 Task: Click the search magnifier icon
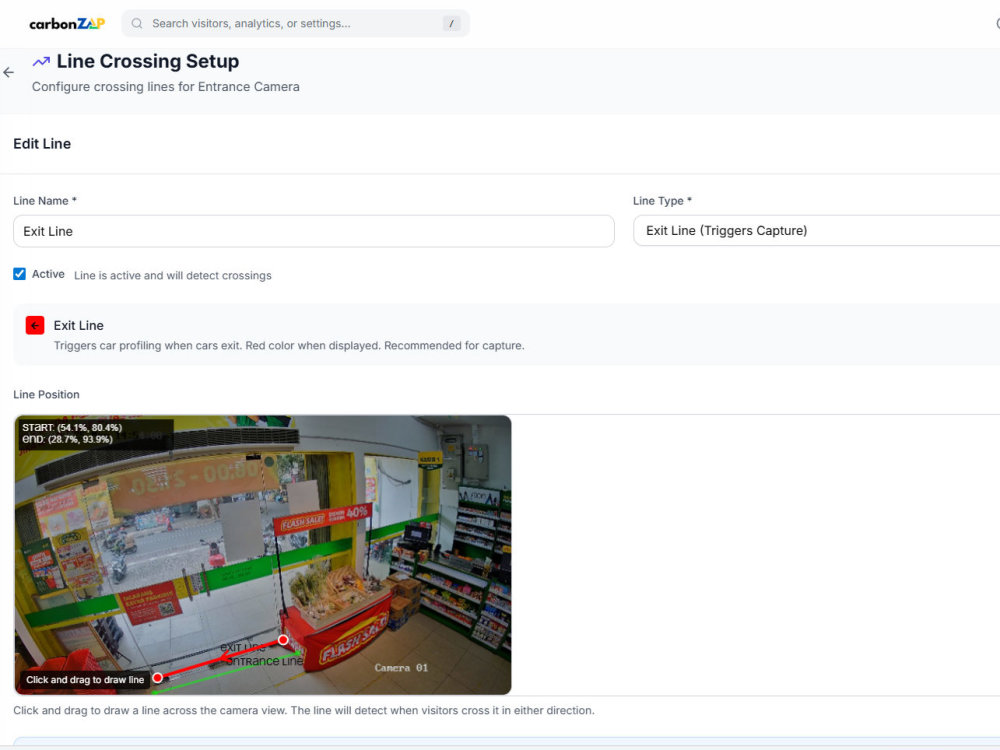pyautogui.click(x=136, y=24)
